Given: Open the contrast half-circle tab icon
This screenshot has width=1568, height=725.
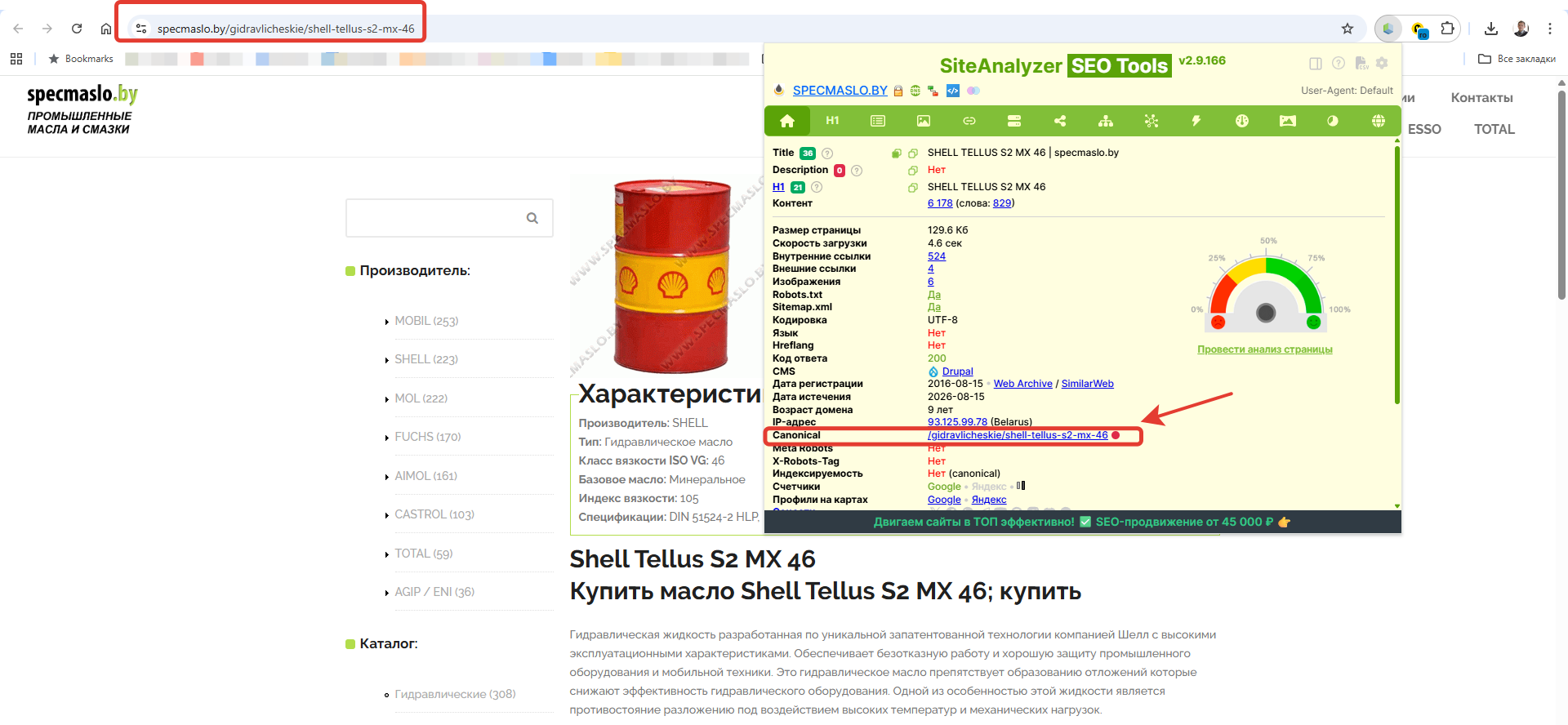Looking at the screenshot, I should tap(1333, 121).
